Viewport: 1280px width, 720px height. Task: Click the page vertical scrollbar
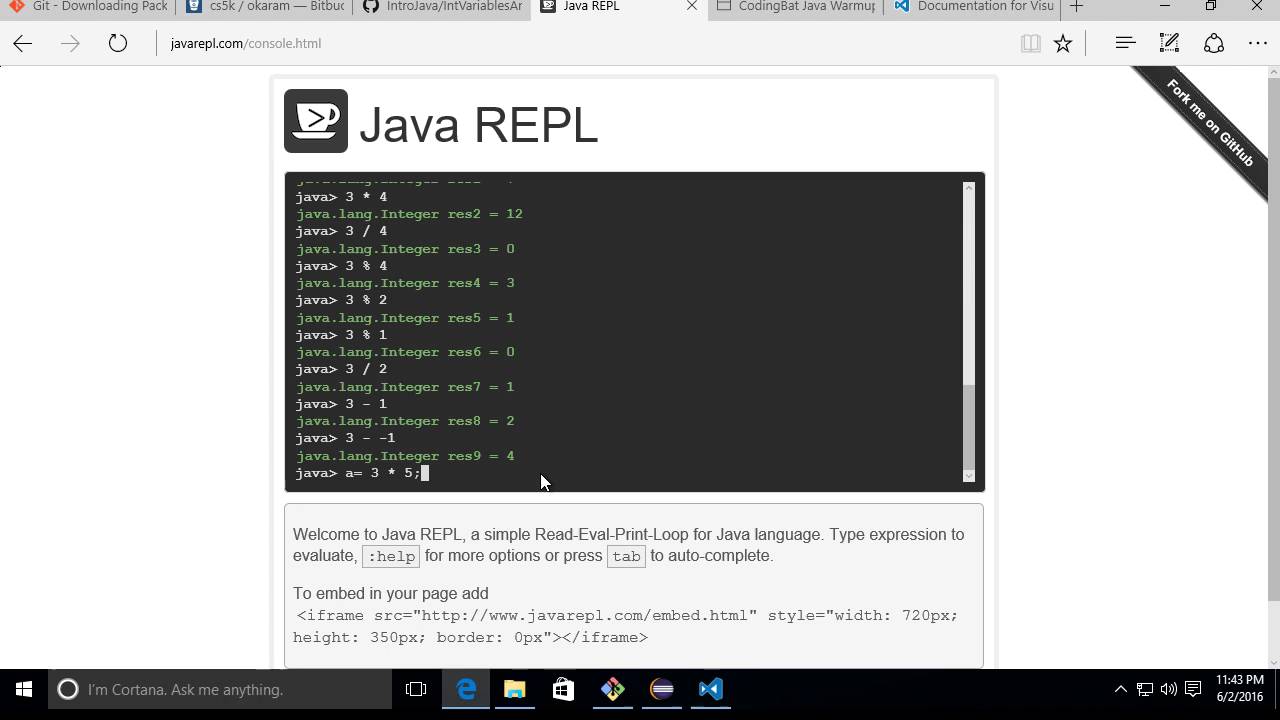[1273, 340]
